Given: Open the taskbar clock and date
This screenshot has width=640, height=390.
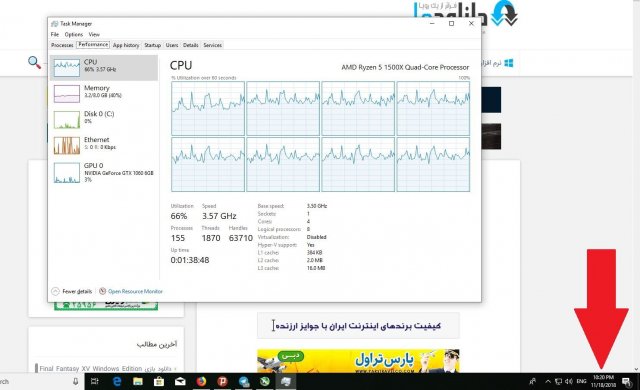Looking at the screenshot, I should [603, 381].
